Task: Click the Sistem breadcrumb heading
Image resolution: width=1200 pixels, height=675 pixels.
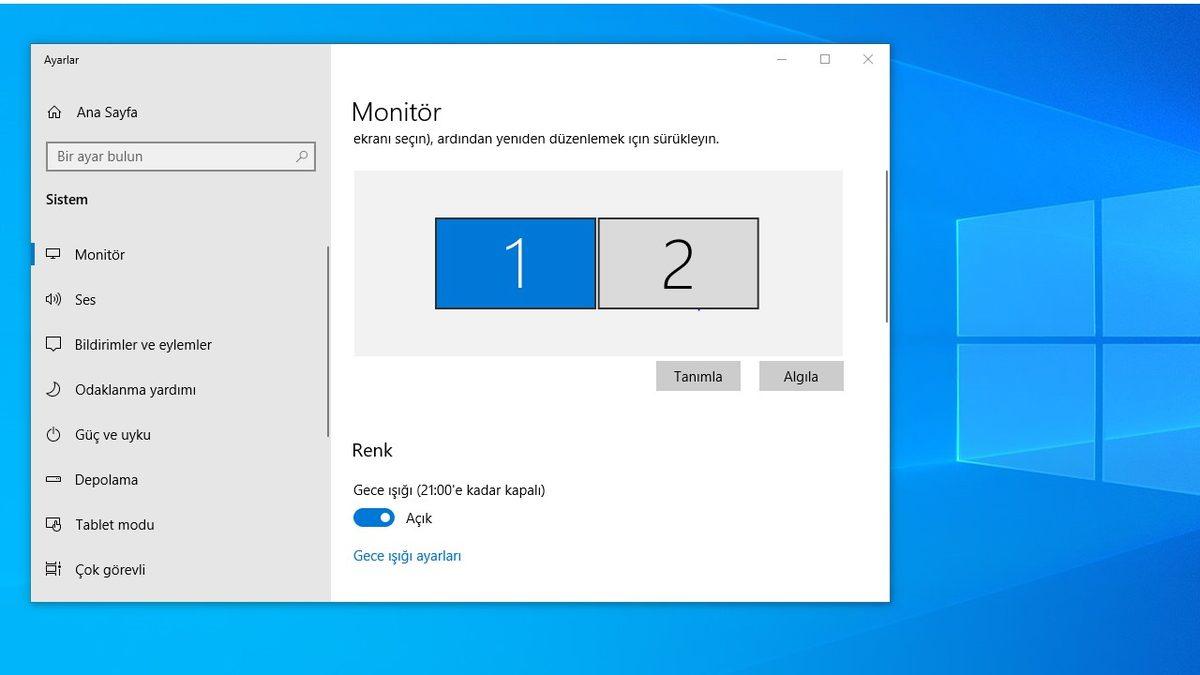Action: 66,199
